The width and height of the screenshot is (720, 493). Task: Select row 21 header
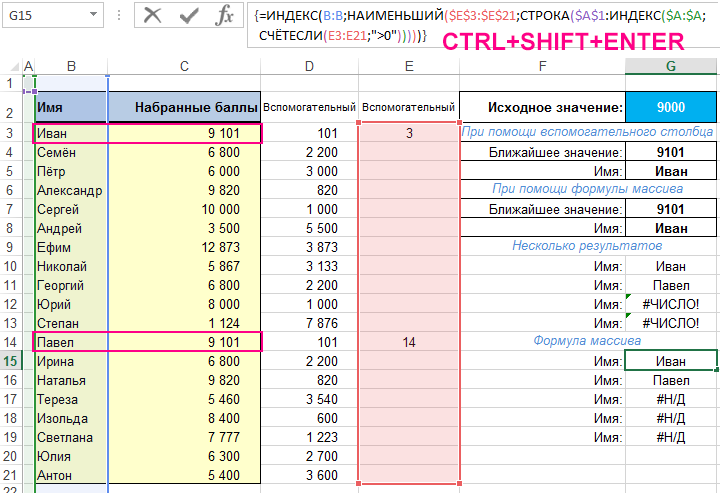(x=10, y=475)
